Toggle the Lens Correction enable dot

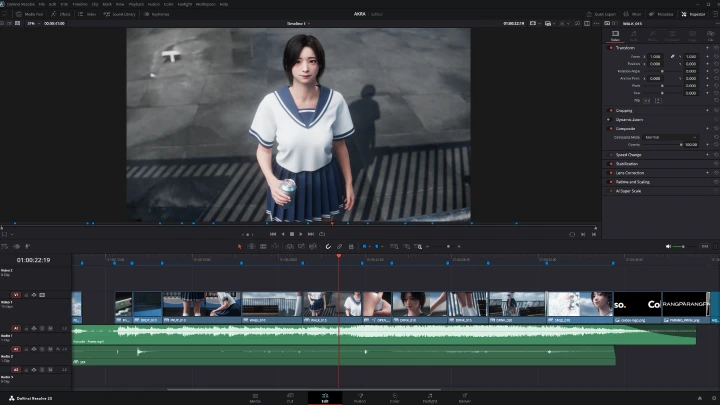[x=611, y=173]
